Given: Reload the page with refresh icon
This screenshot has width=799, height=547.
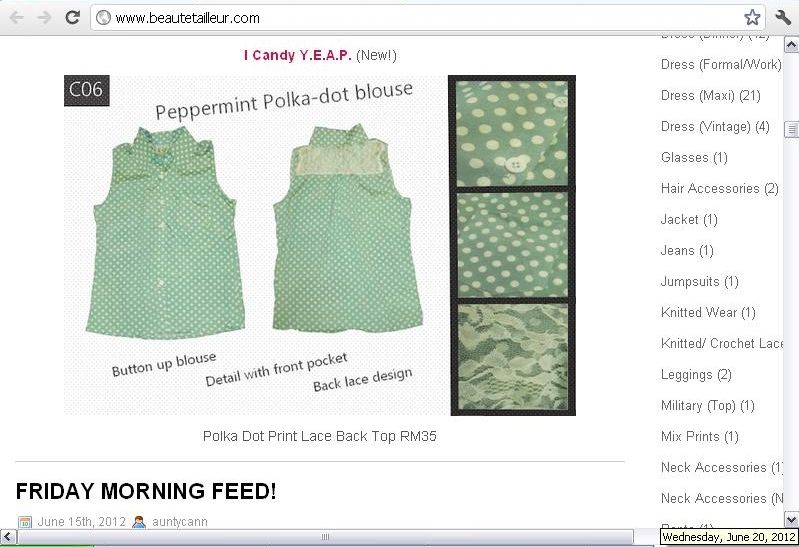Looking at the screenshot, I should (72, 17).
